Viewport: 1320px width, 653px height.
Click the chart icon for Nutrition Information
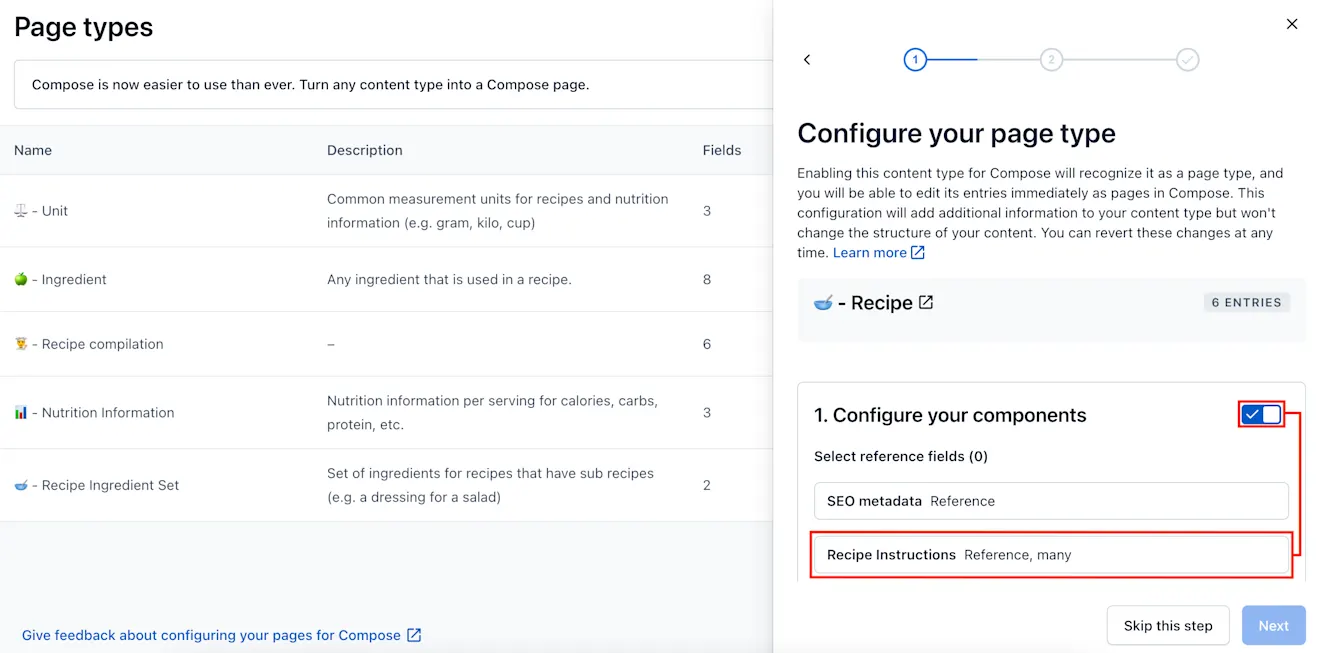(x=21, y=412)
